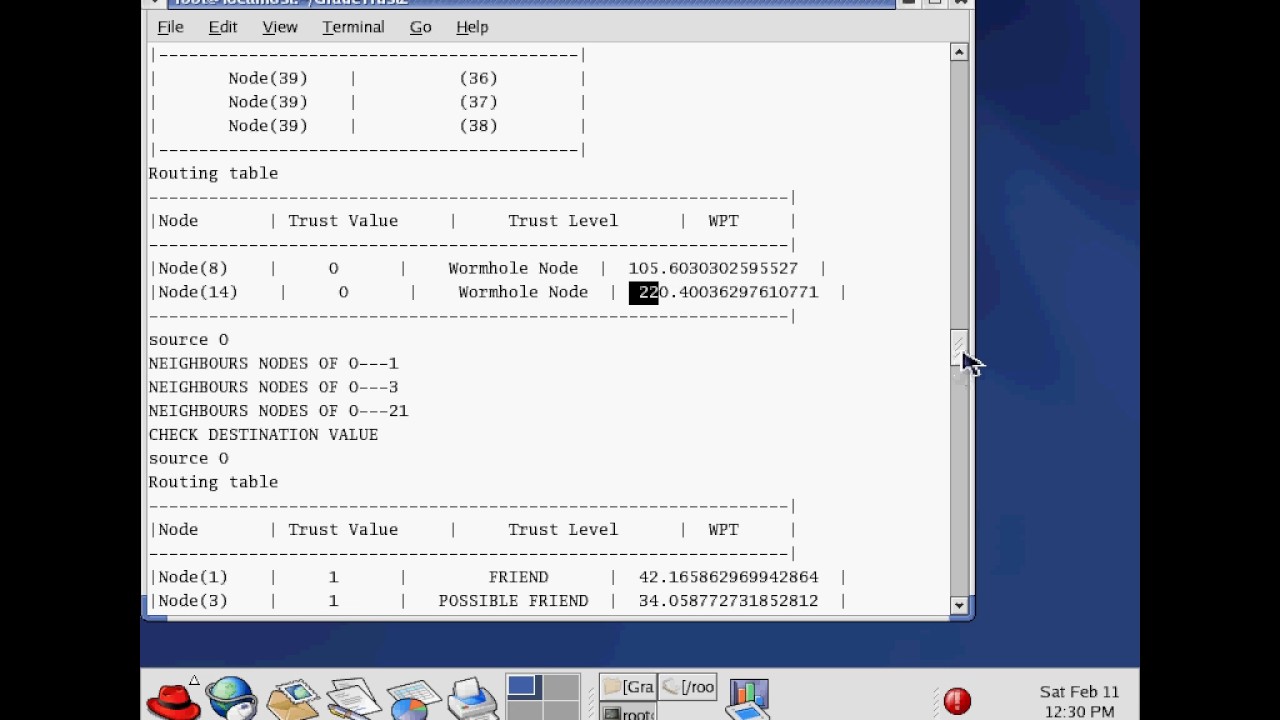Screen dimensions: 1280x720
Task: Open the Help menu
Action: click(x=472, y=27)
